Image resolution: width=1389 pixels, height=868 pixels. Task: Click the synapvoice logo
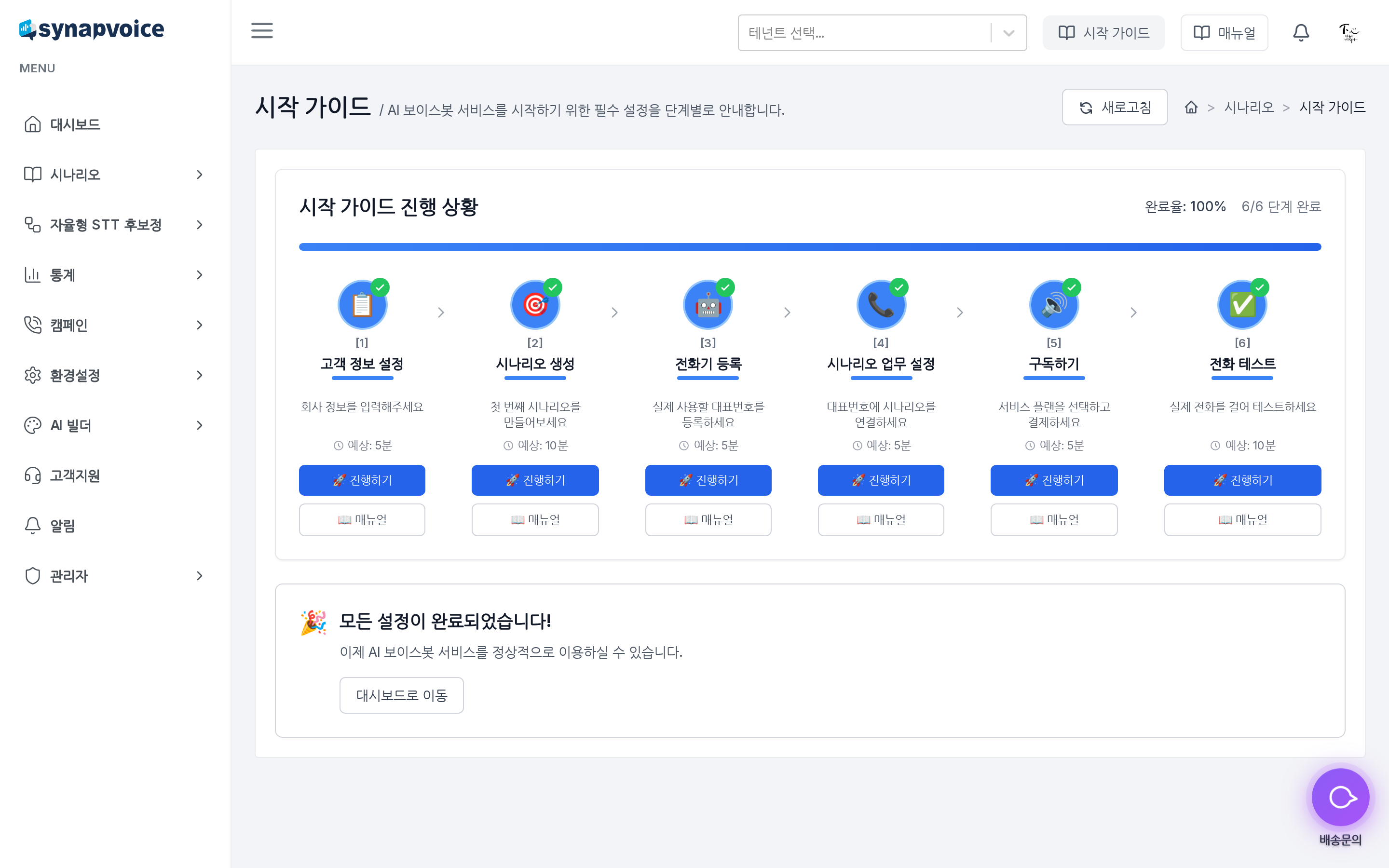pos(92,29)
